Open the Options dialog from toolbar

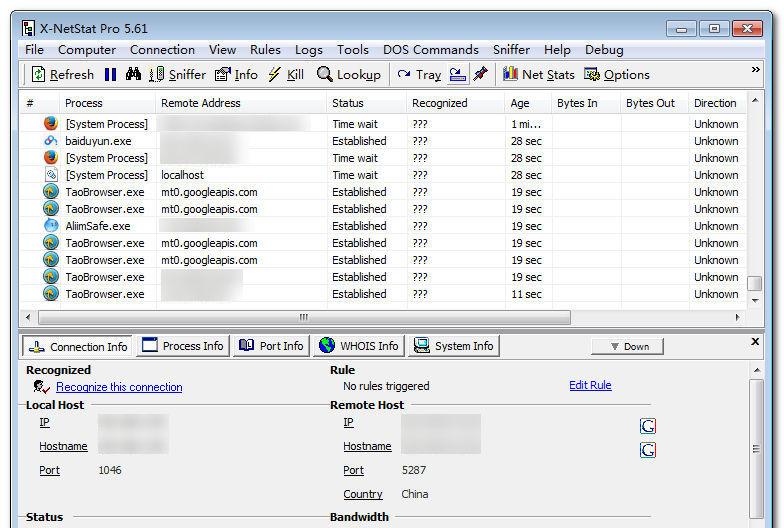tap(616, 74)
